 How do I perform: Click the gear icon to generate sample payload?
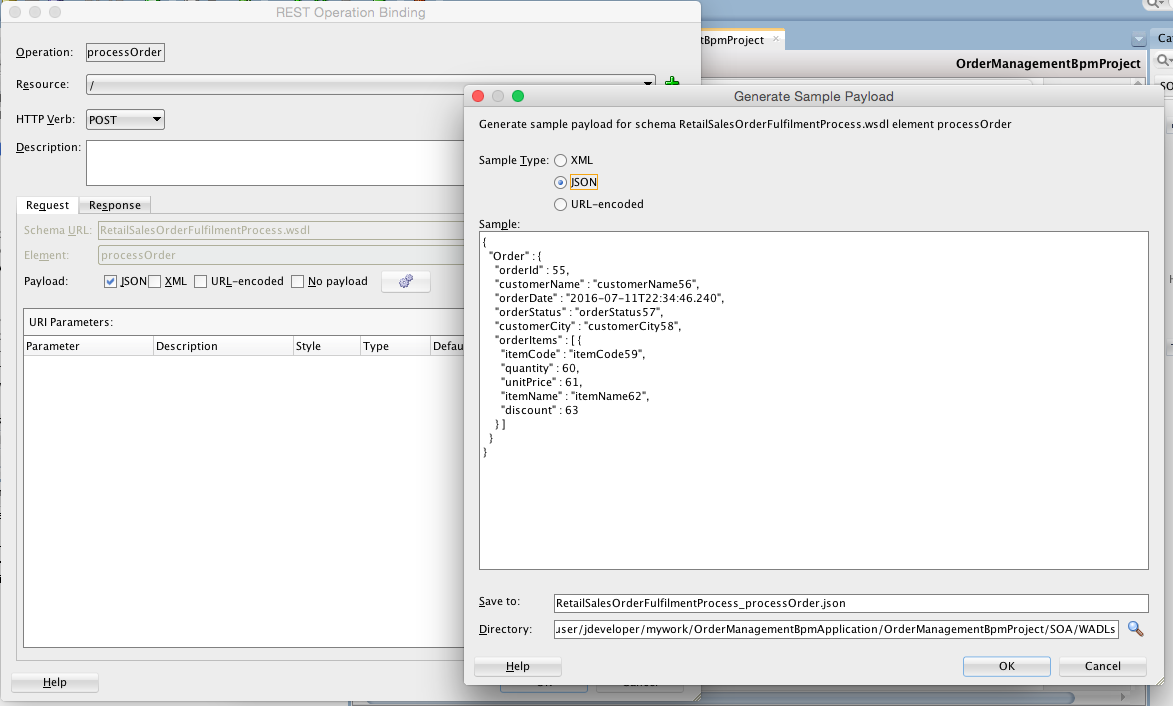coord(405,281)
